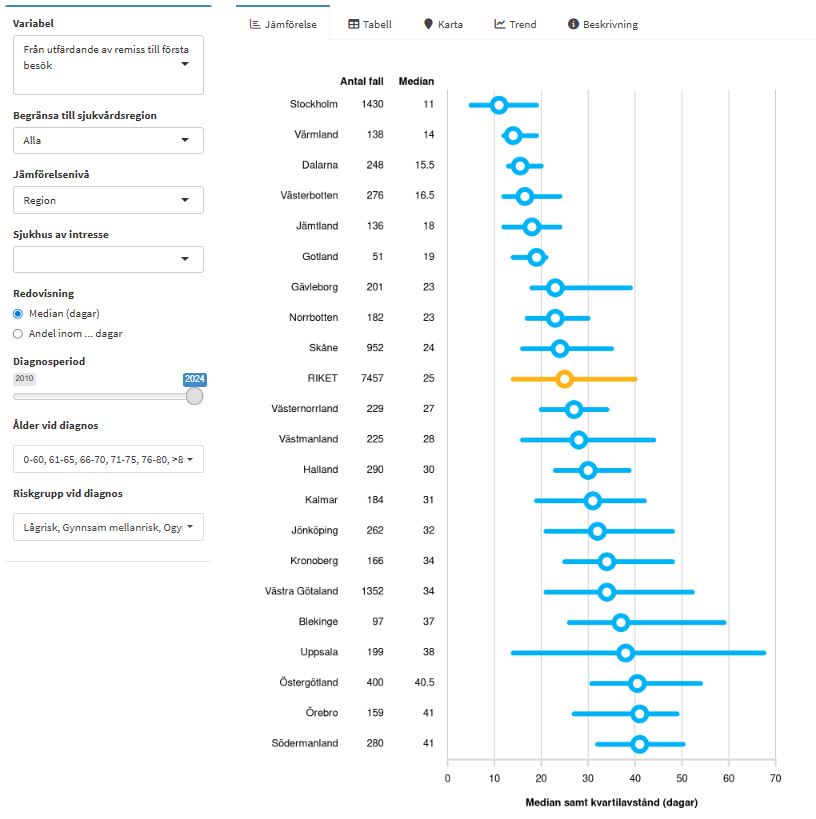This screenshot has width=816, height=819.
Task: Select the Median (dagar) radio button
Action: pos(18,314)
